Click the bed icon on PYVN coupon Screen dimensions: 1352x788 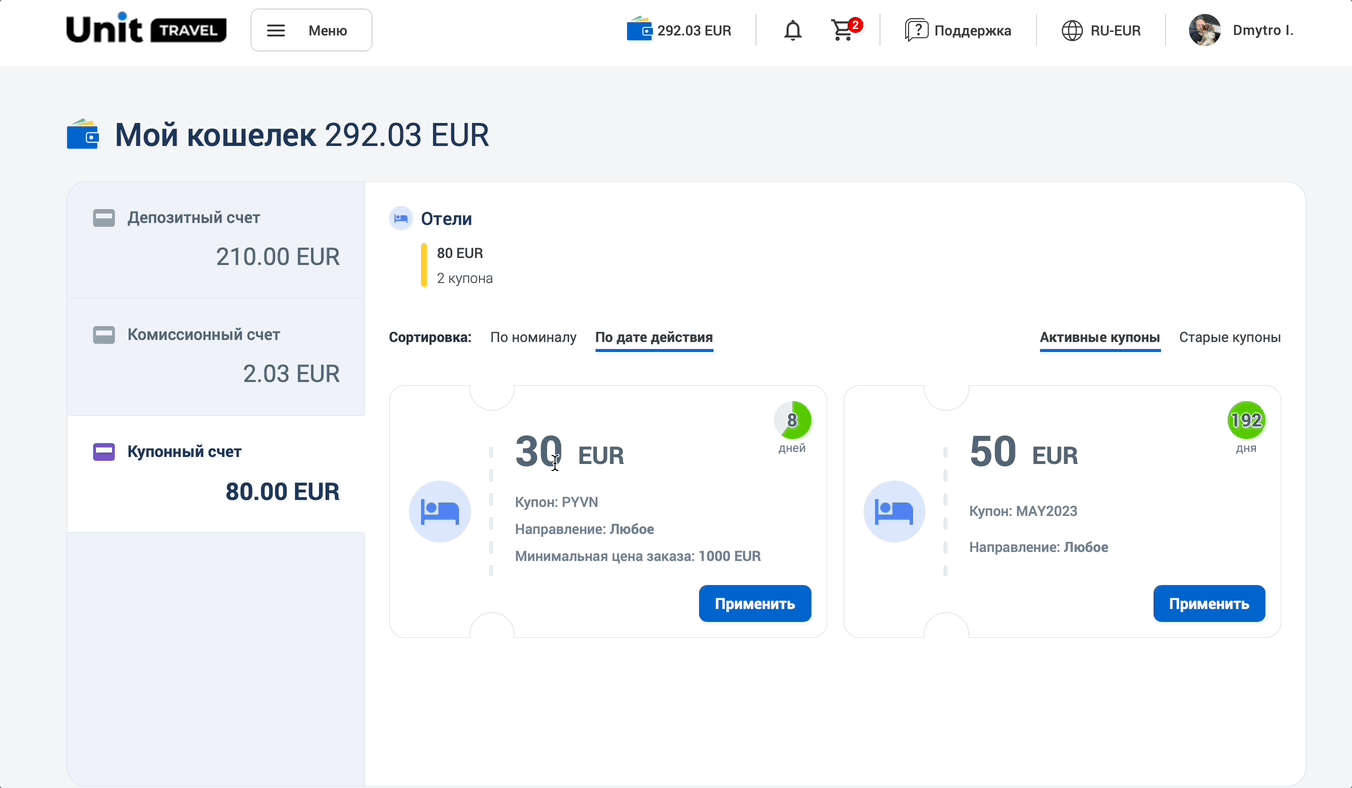click(x=440, y=511)
